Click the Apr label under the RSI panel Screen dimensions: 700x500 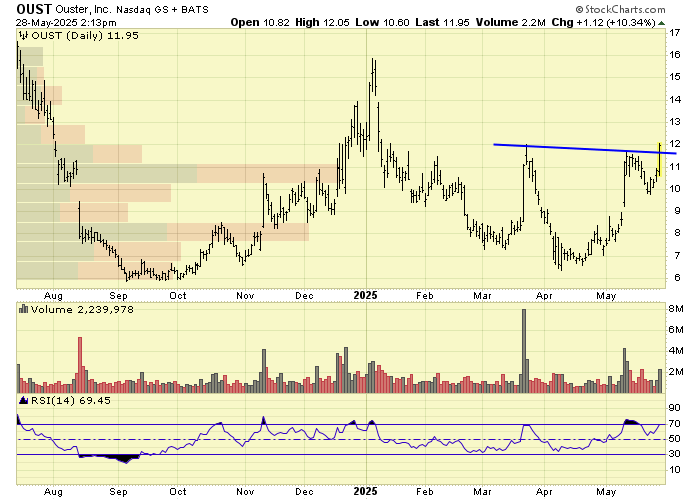(544, 492)
